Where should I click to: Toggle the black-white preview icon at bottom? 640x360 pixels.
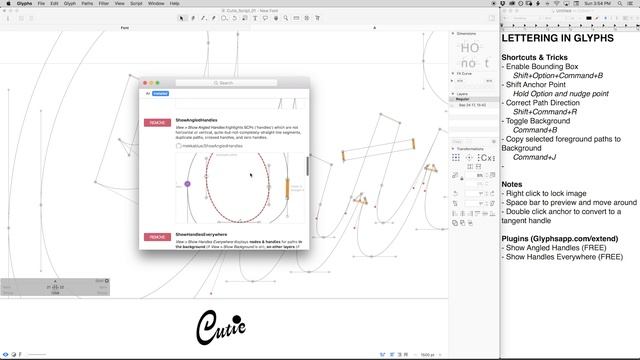click(x=13, y=355)
